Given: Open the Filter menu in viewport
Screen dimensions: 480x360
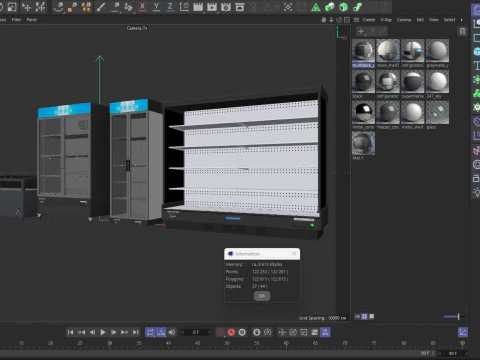Looking at the screenshot, I should pyautogui.click(x=16, y=20).
